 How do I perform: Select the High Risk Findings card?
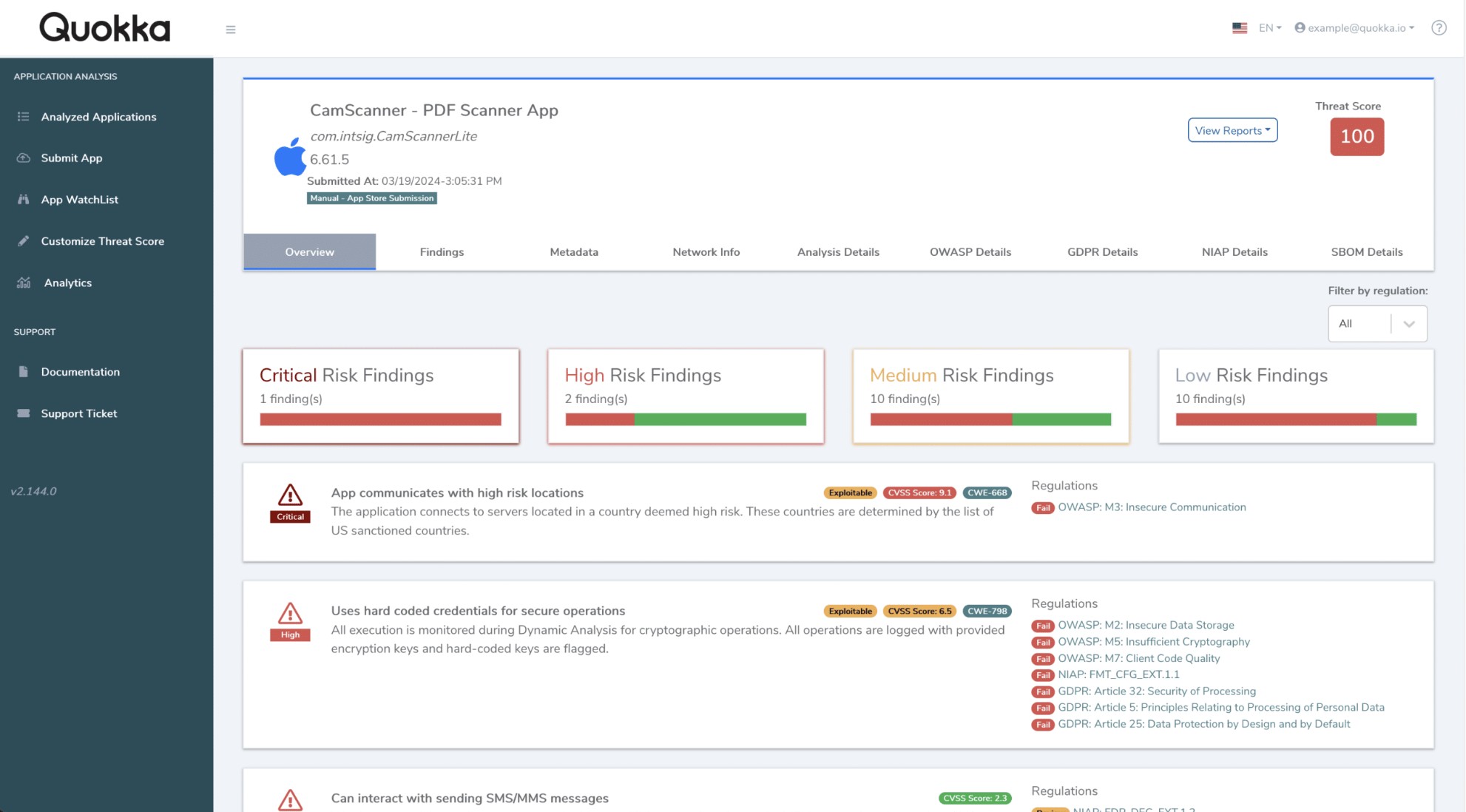point(686,396)
